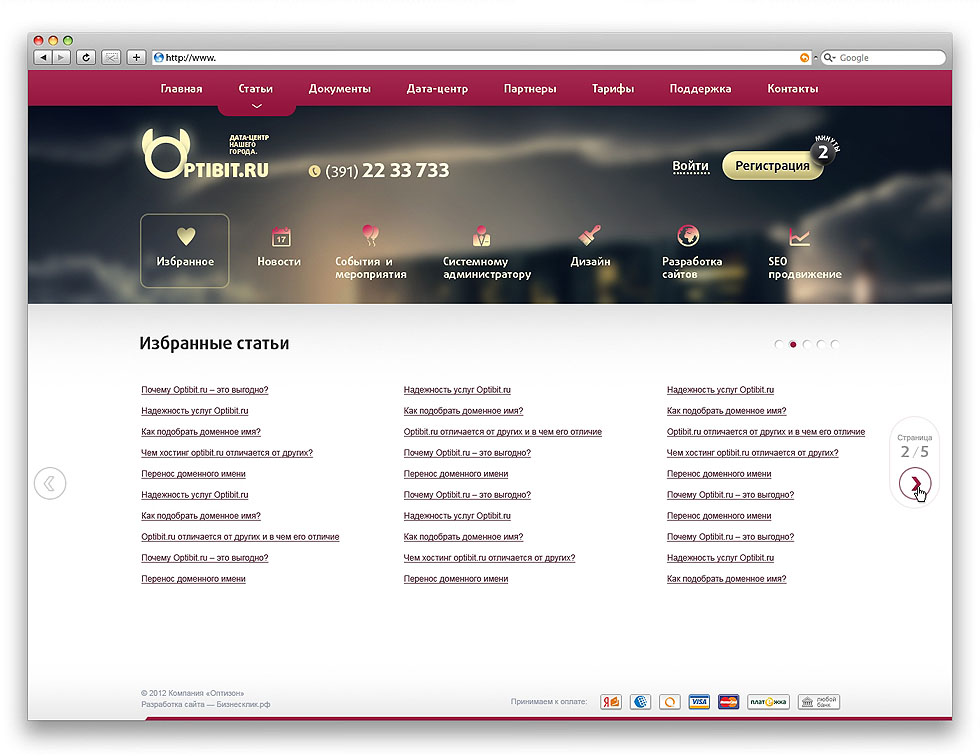Select the fourth pagination dot

821,344
